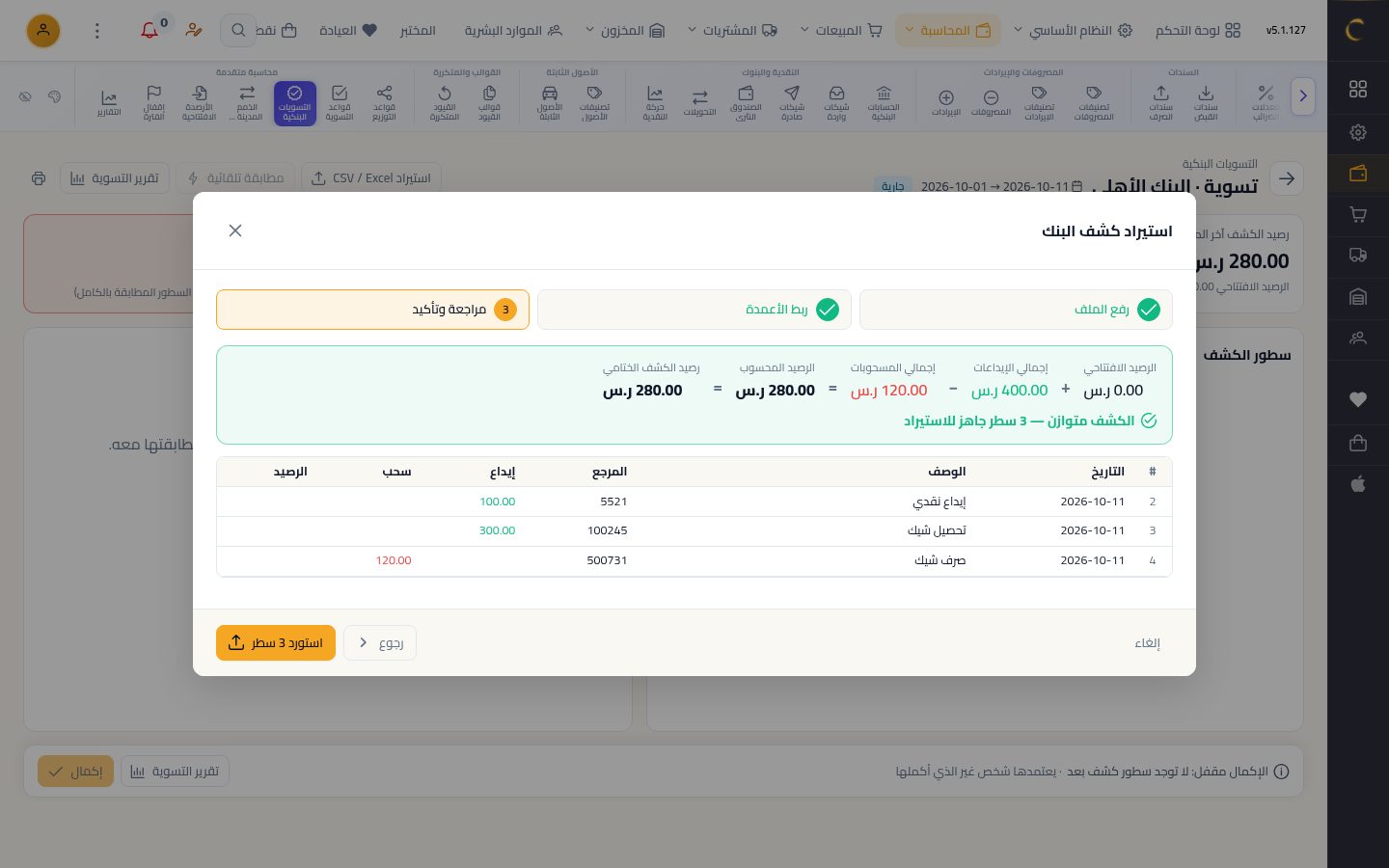Open the notifications bell
This screenshot has width=1389, height=868.
(x=150, y=31)
